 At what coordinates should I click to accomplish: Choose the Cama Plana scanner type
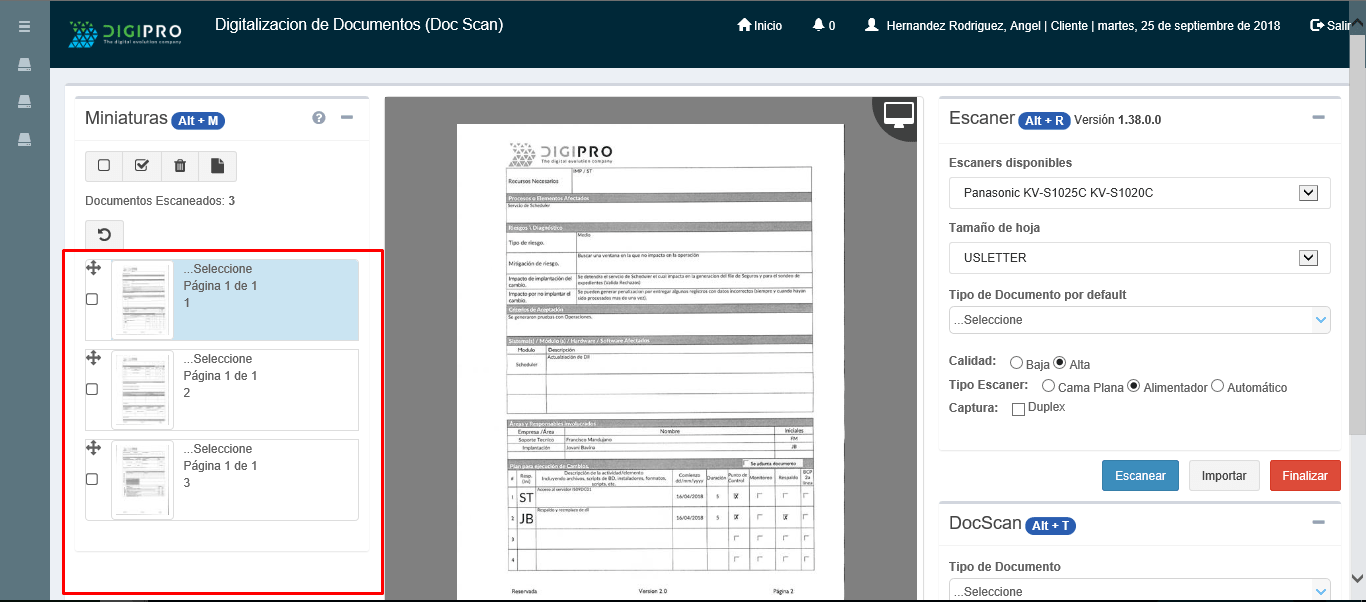click(1048, 386)
